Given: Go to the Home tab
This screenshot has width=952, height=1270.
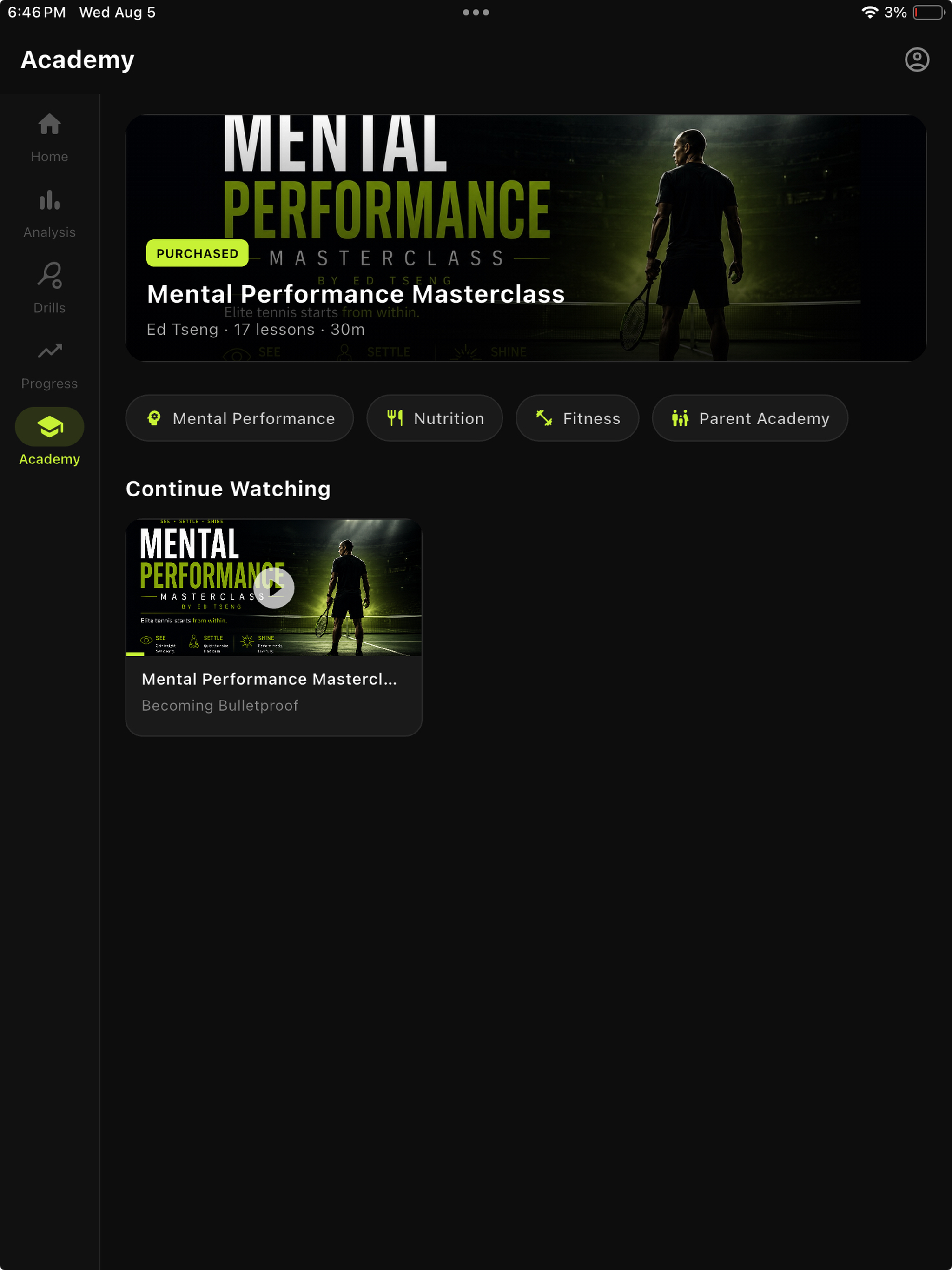Looking at the screenshot, I should click(49, 138).
